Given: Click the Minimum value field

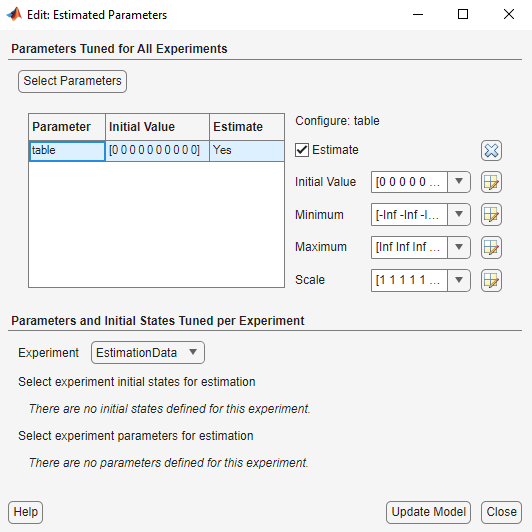Looking at the screenshot, I should [x=409, y=214].
